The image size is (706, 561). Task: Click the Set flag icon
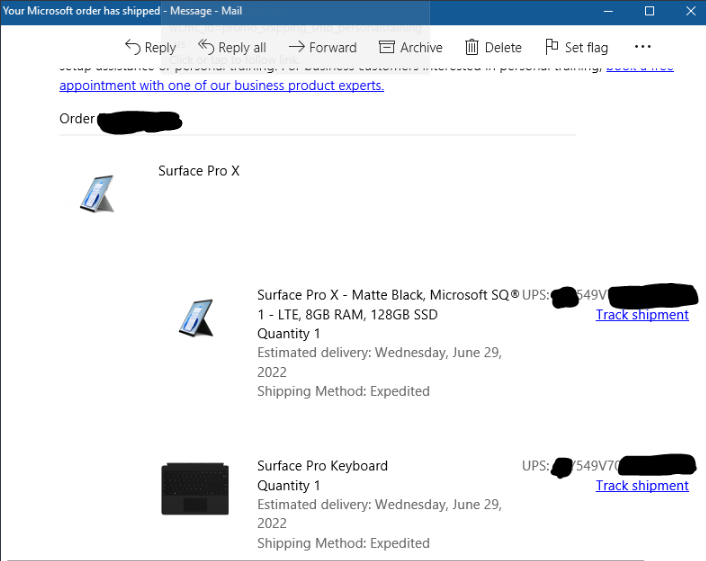click(551, 46)
